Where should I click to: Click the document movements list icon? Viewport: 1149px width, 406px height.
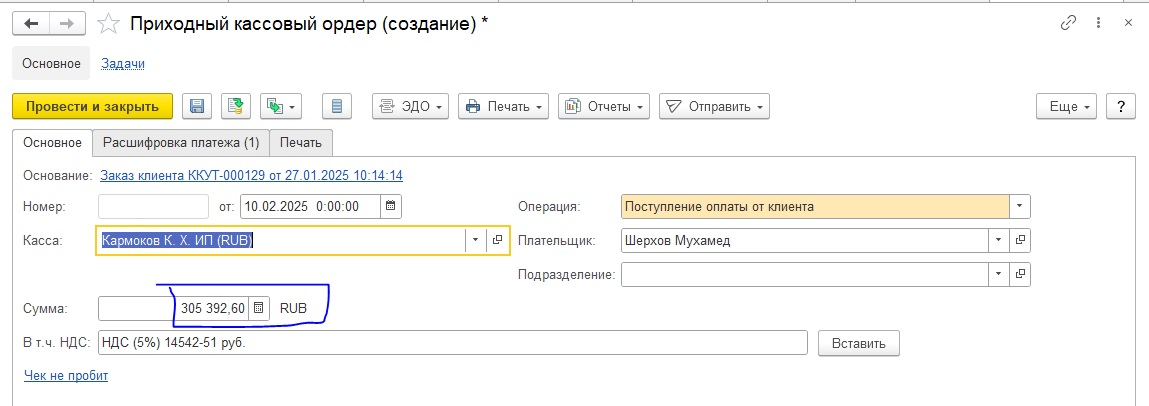337,106
